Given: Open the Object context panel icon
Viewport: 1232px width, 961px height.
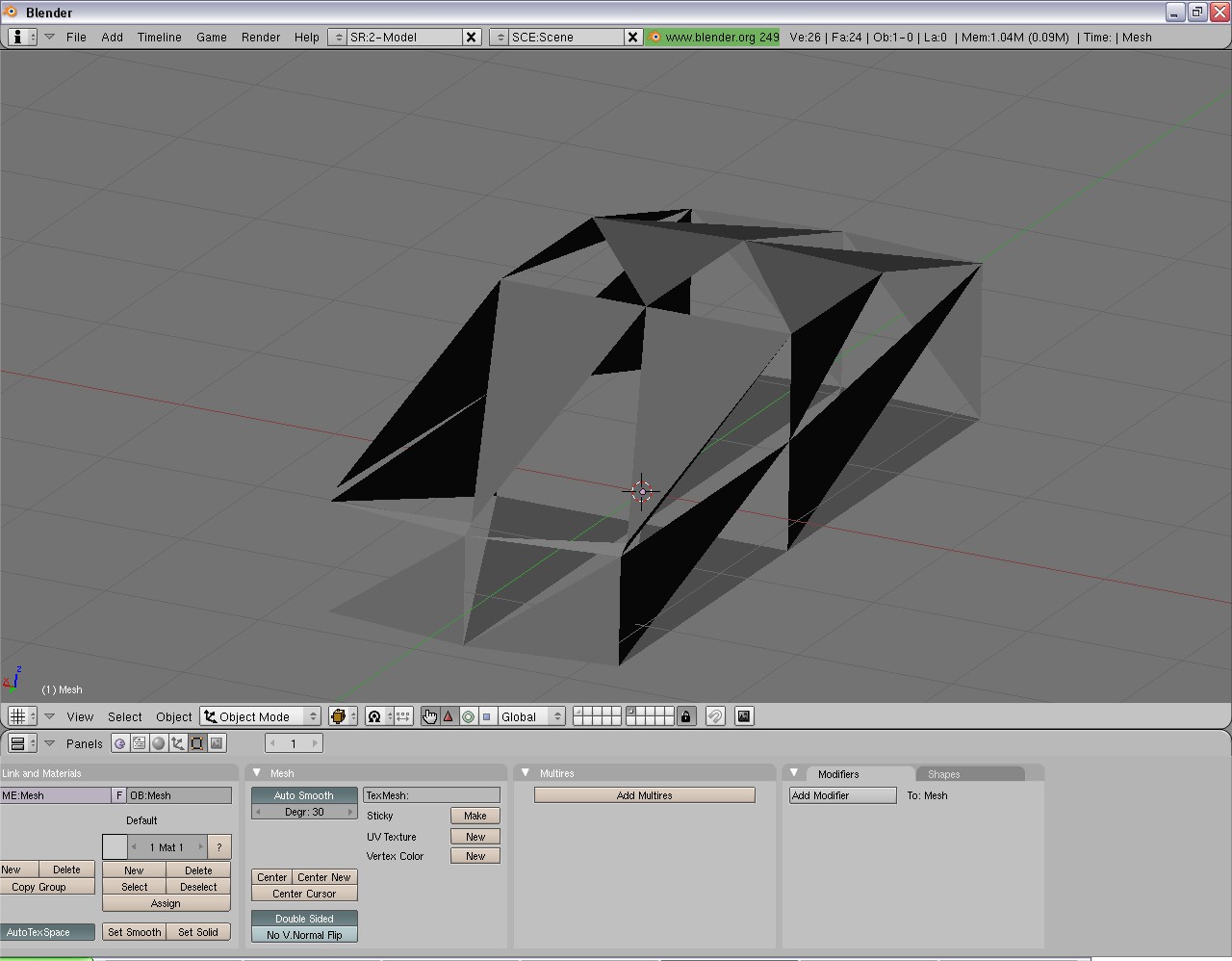Looking at the screenshot, I should tap(178, 743).
